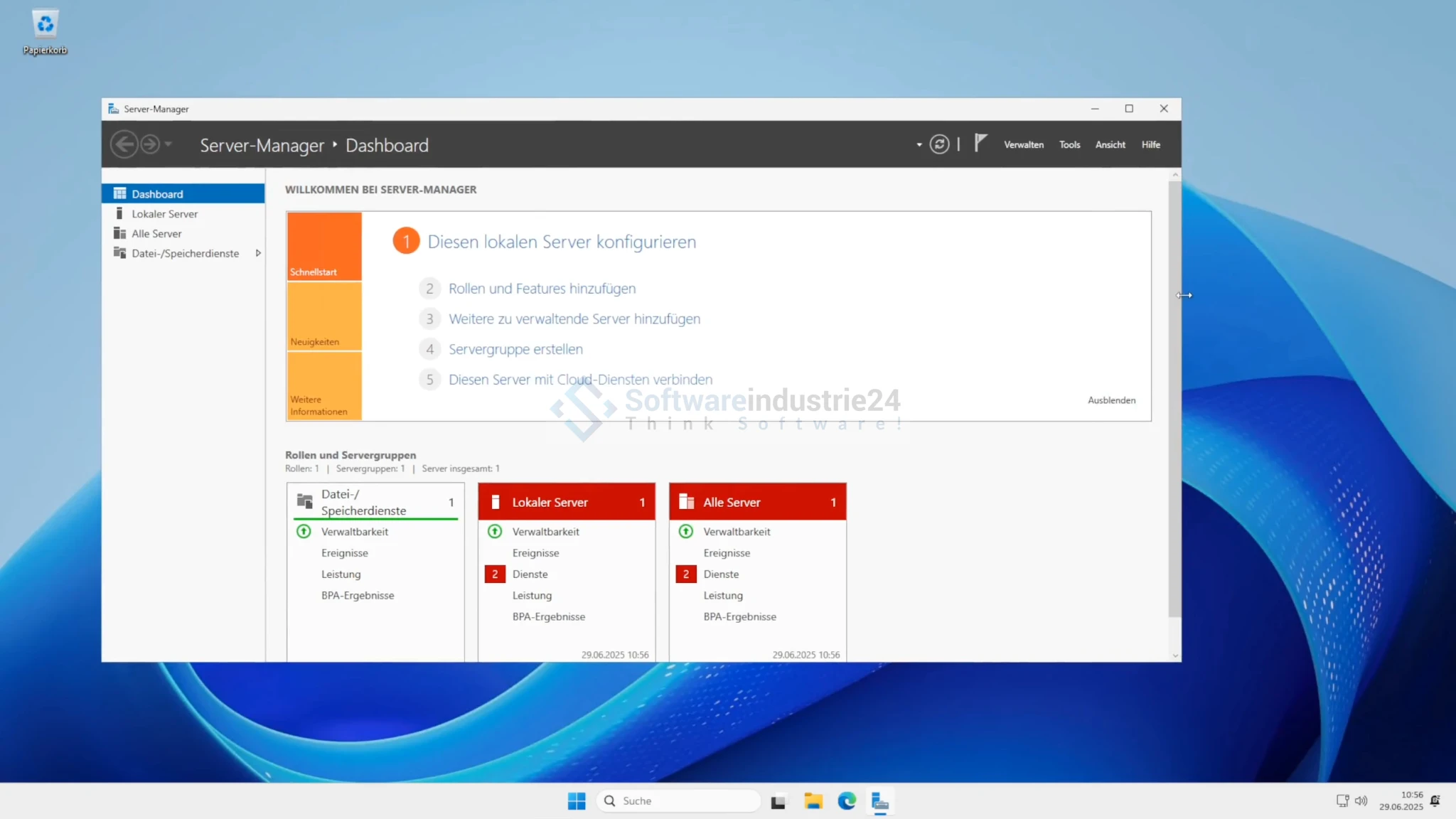Image resolution: width=1456 pixels, height=819 pixels.
Task: Click the refresh icon in header
Action: [x=939, y=144]
